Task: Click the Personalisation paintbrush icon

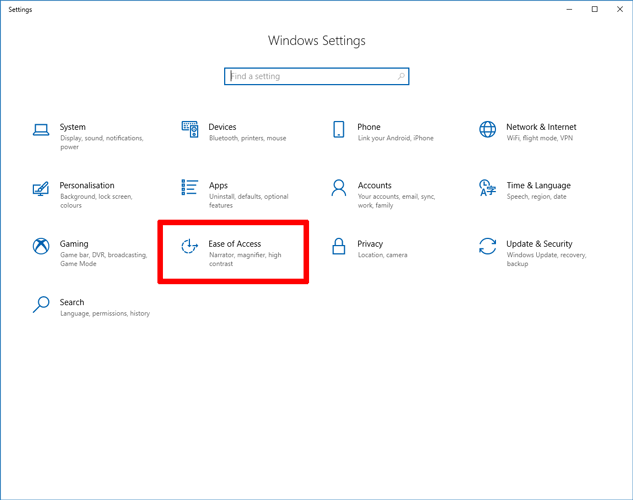Action: coord(41,188)
